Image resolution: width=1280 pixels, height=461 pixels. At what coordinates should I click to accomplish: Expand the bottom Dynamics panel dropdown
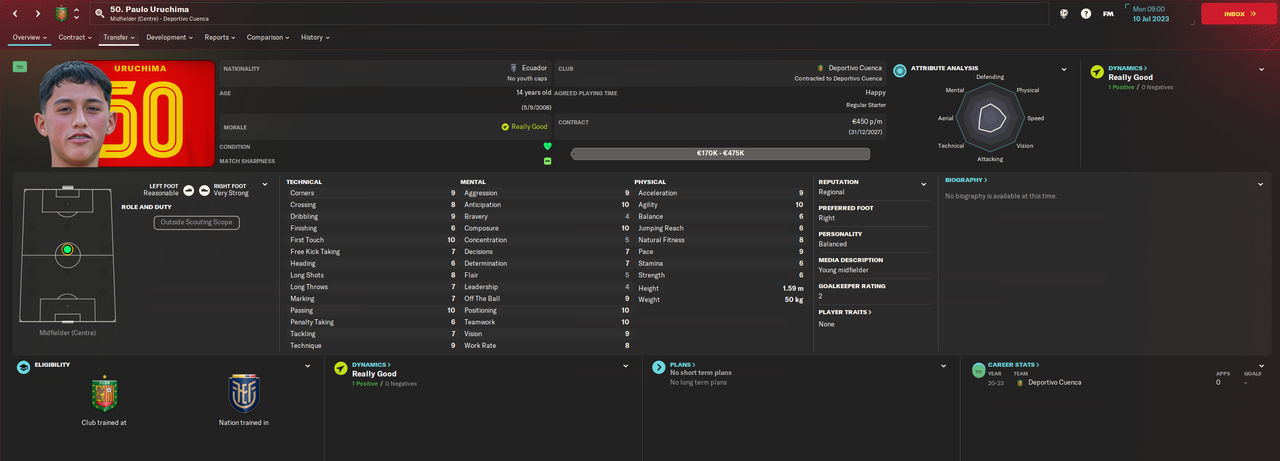pos(626,366)
